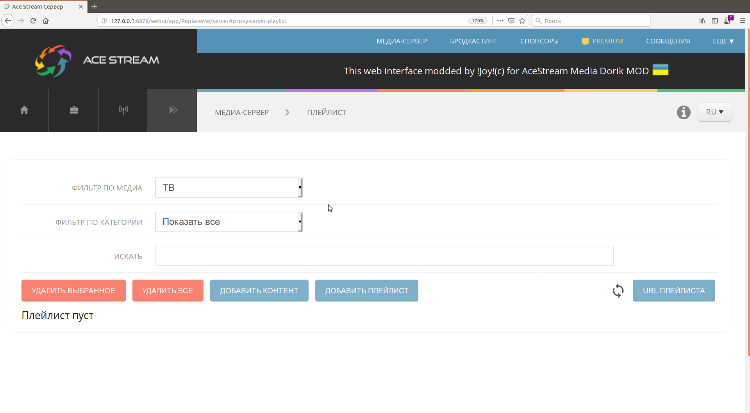Click the 'URL плейлиста' button
Image resolution: width=750 pixels, height=413 pixels.
[673, 291]
